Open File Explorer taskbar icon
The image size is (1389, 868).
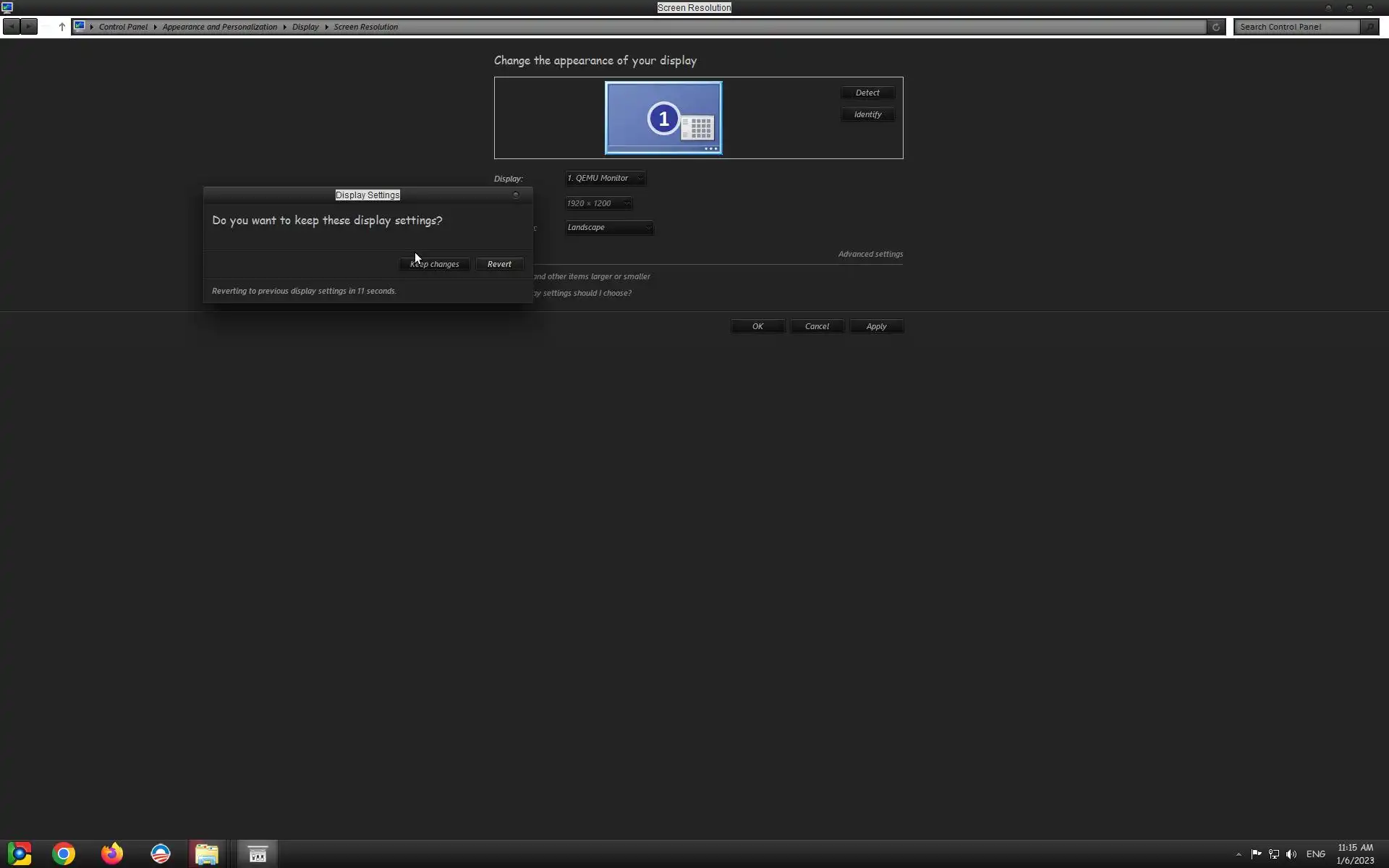(207, 854)
